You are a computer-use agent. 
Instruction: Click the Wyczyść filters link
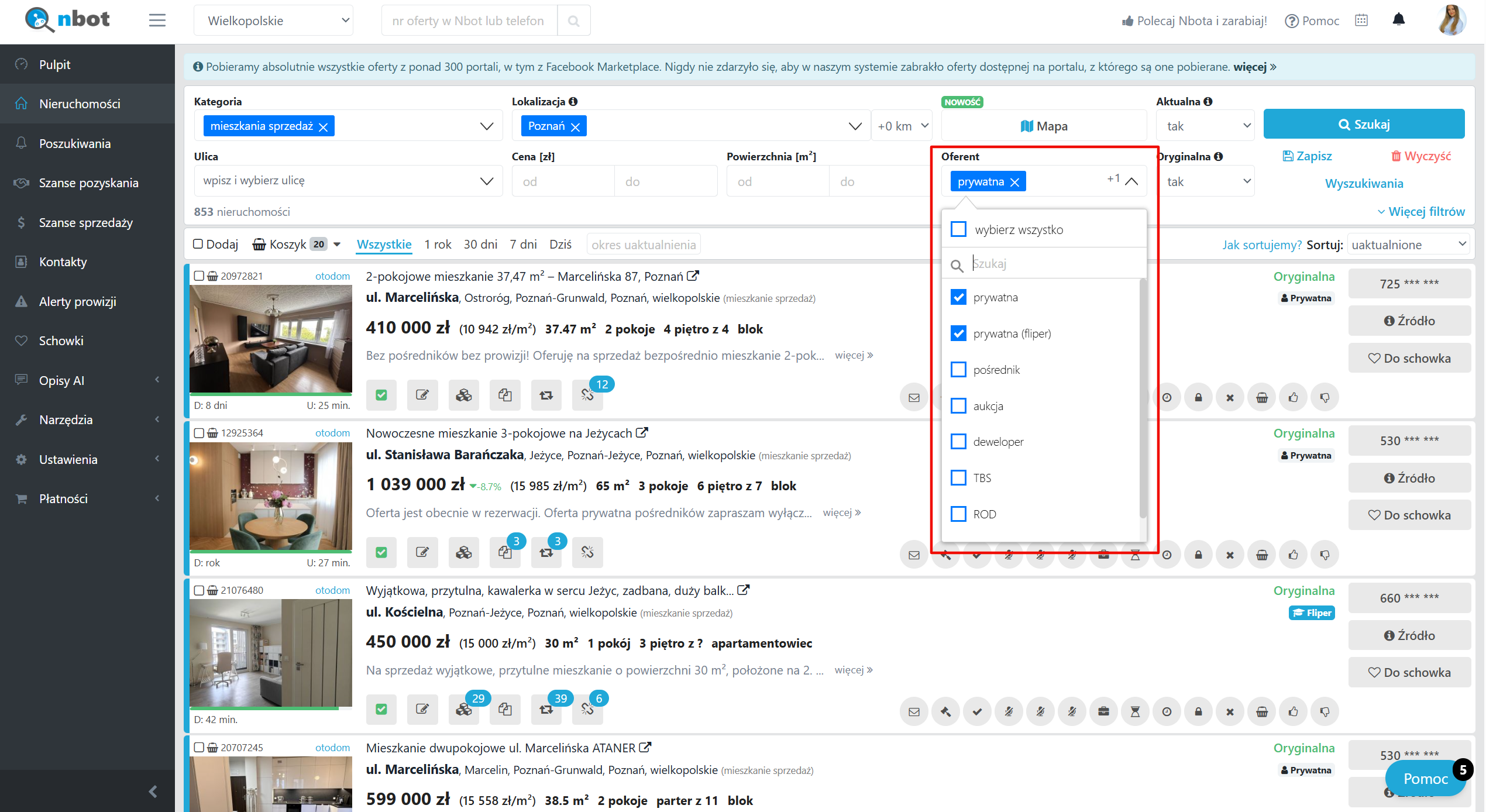coord(1420,156)
